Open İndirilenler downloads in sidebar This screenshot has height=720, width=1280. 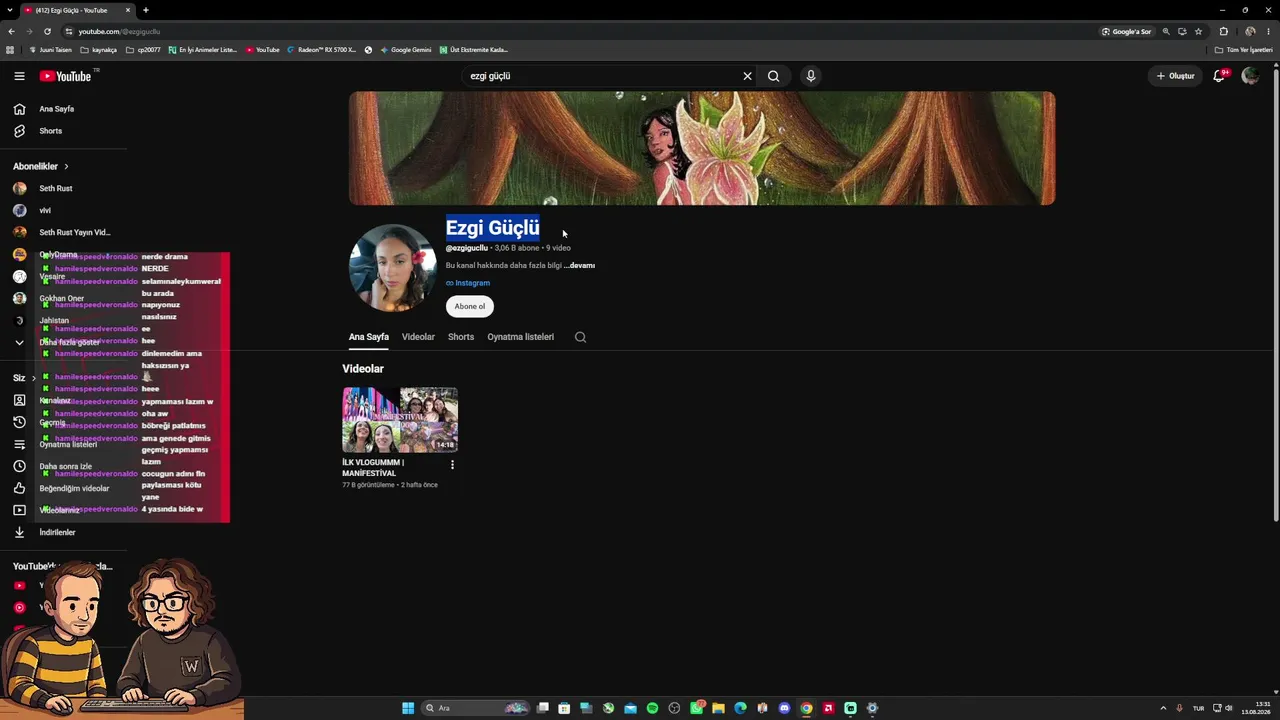pyautogui.click(x=57, y=532)
